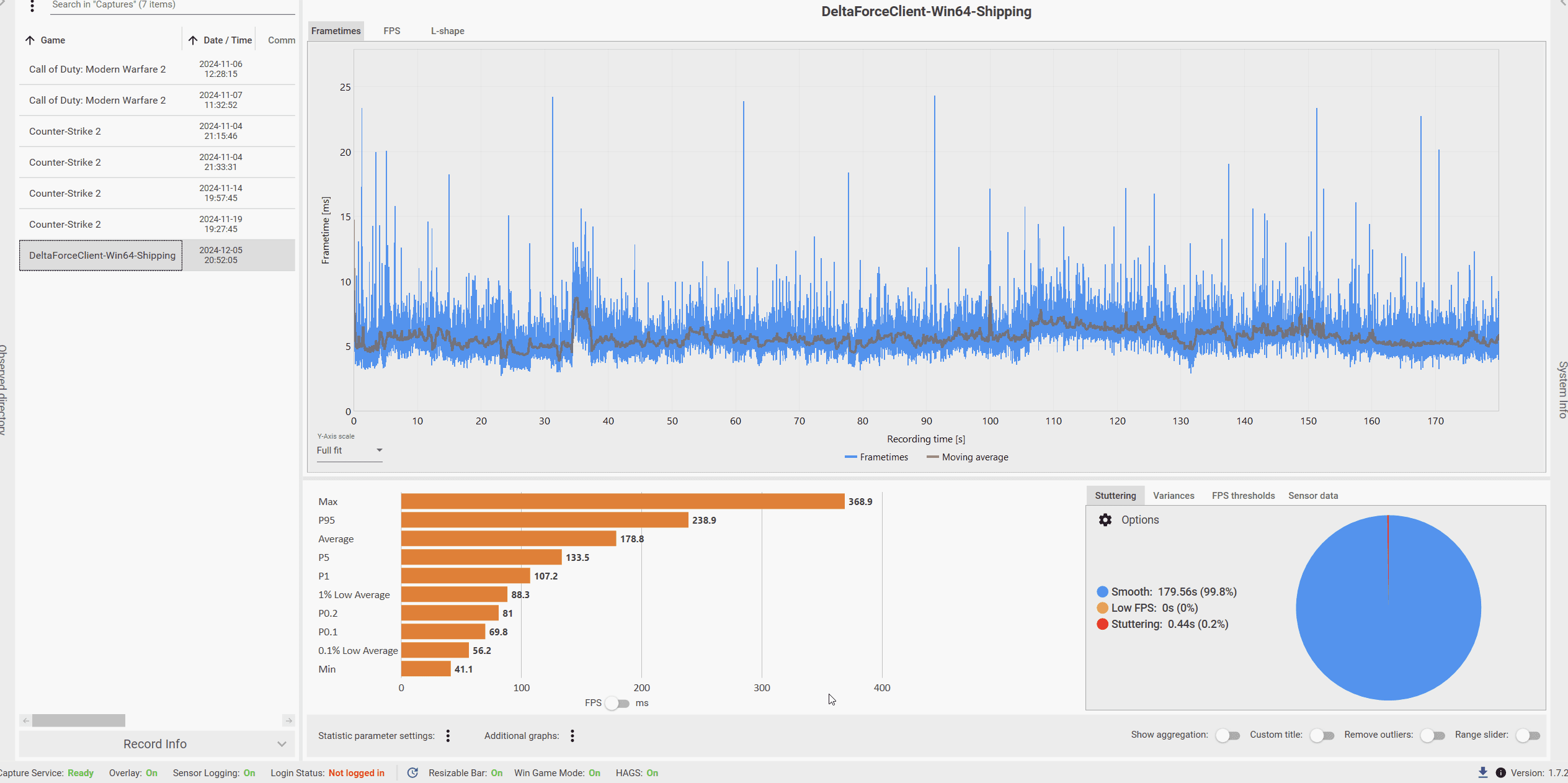Expand the Observed directory side panel
This screenshot has width=1568, height=783.
pyautogui.click(x=3, y=390)
